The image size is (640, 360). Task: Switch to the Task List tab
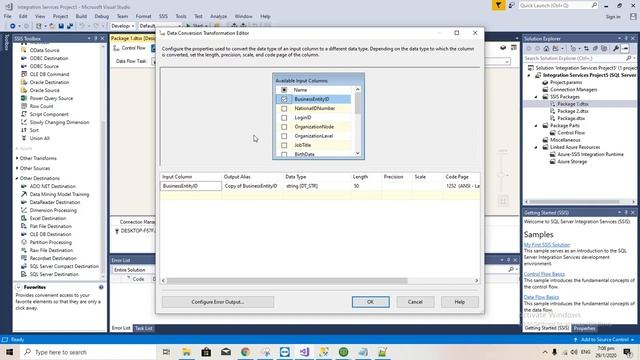pos(143,328)
